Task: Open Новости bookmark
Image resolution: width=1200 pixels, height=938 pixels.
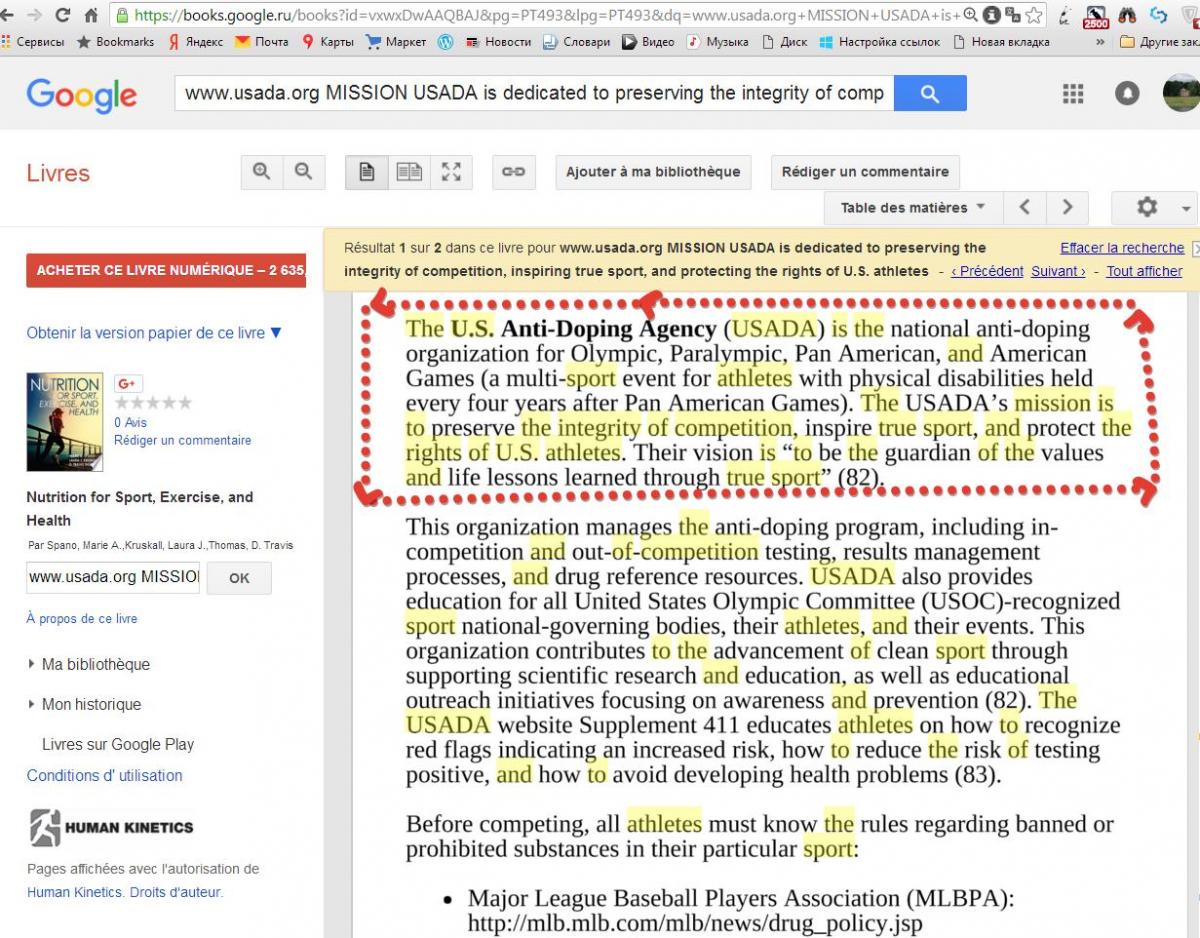Action: (497, 42)
